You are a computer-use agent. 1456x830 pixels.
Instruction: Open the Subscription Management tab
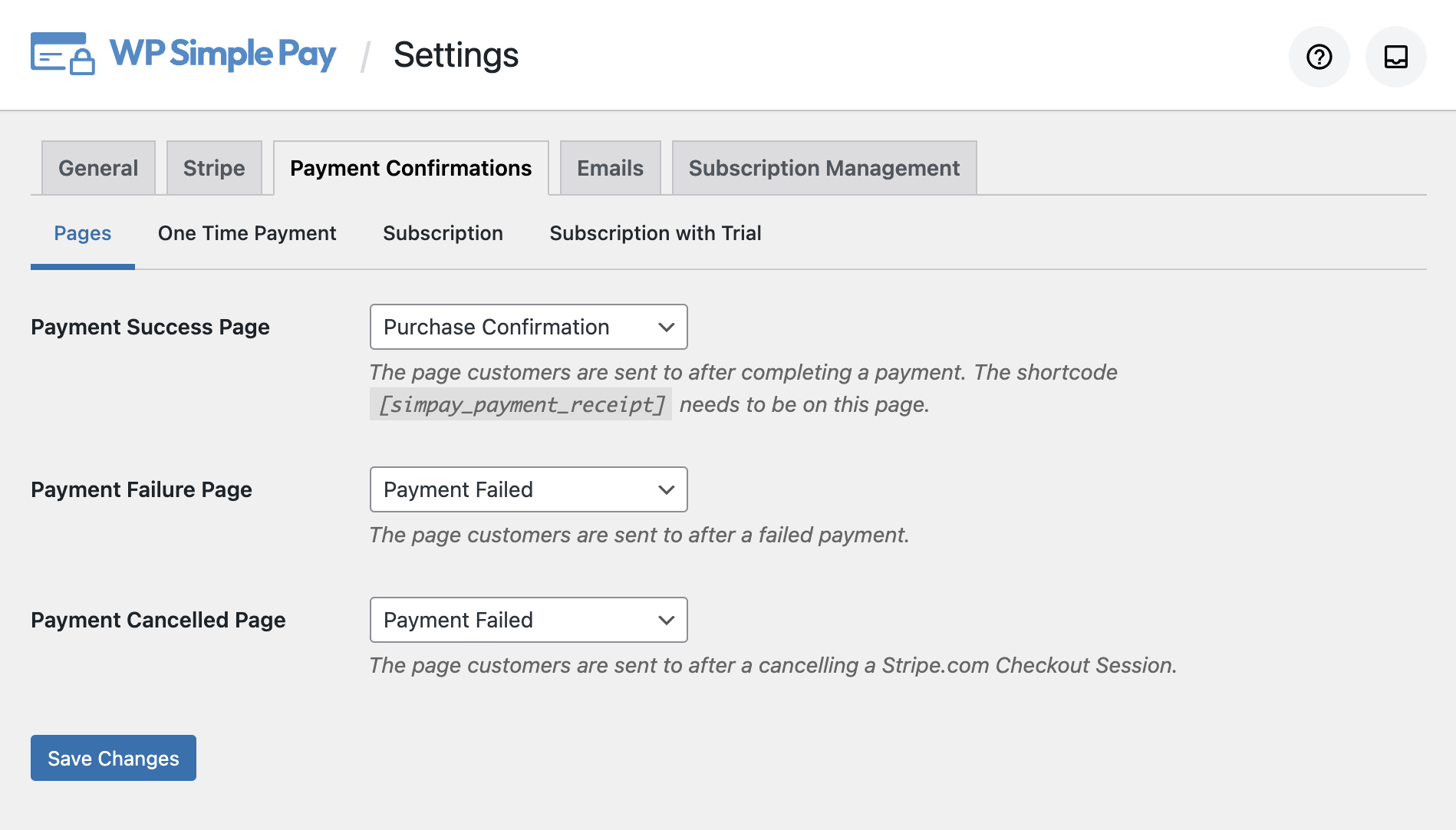point(824,168)
